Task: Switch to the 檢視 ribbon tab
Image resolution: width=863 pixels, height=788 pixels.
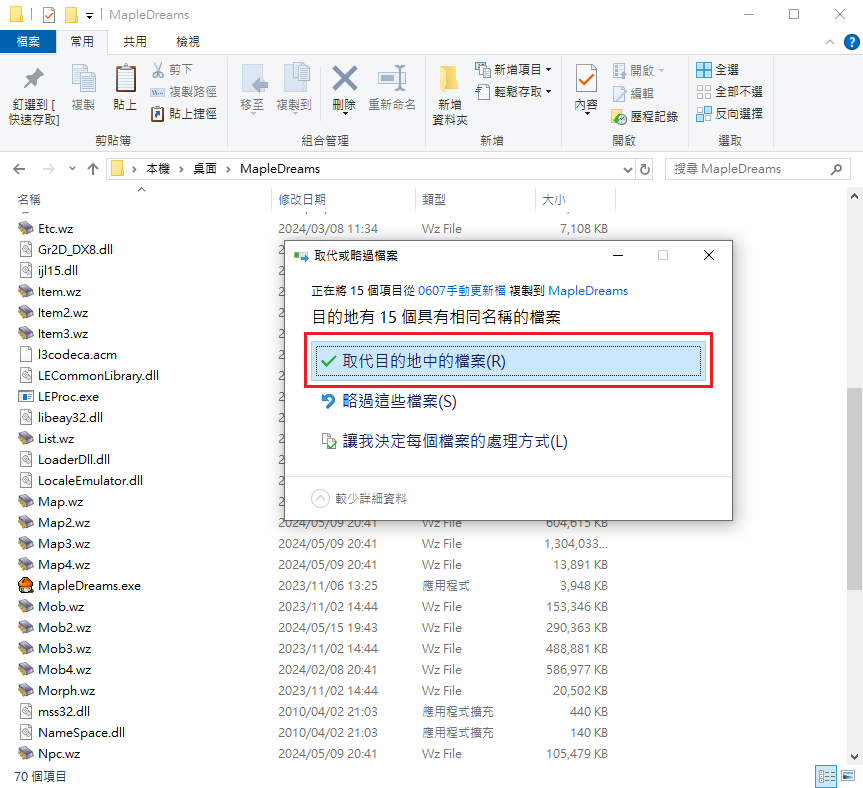Action: click(x=187, y=42)
